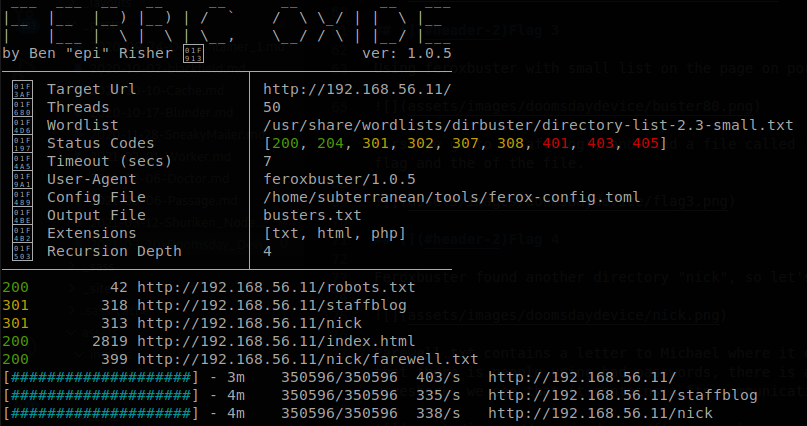Screen dimensions: 807x426
Task: Click the "ver: 1.0.5" version text
Action: coord(407,54)
